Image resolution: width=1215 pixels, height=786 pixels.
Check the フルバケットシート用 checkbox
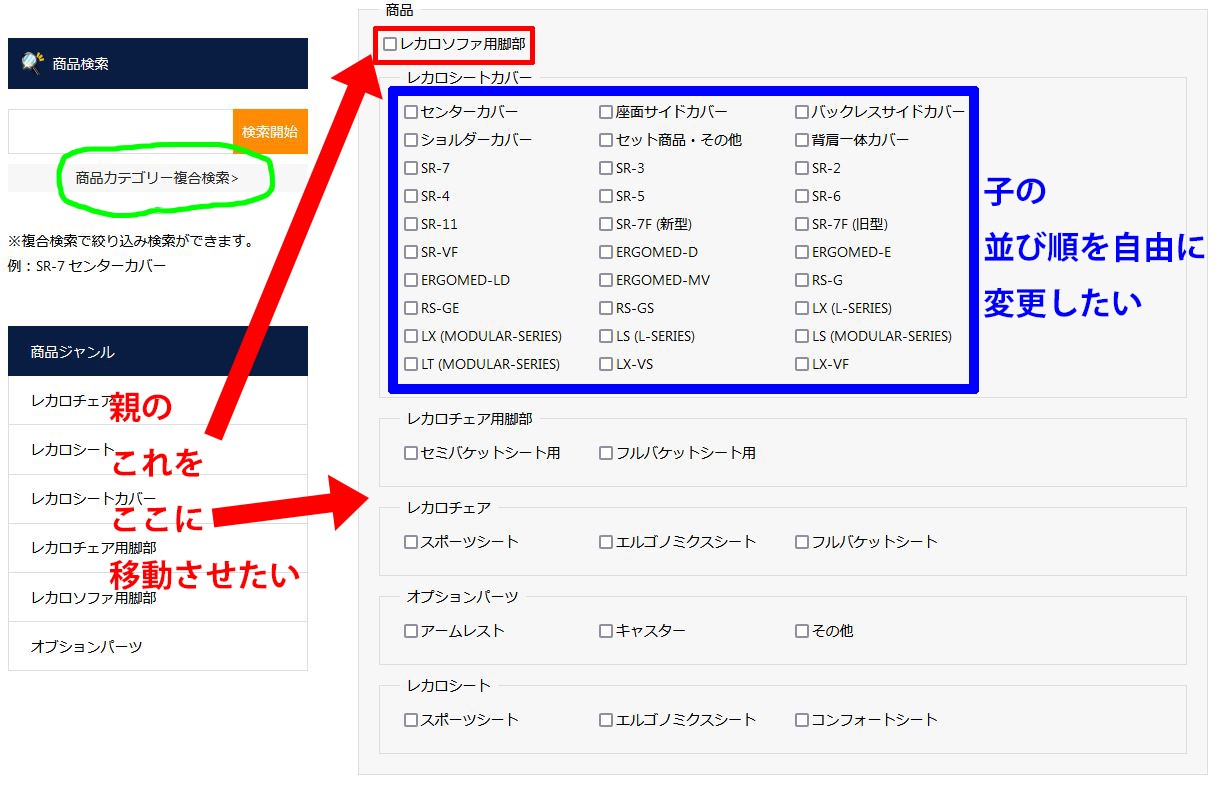pos(606,453)
